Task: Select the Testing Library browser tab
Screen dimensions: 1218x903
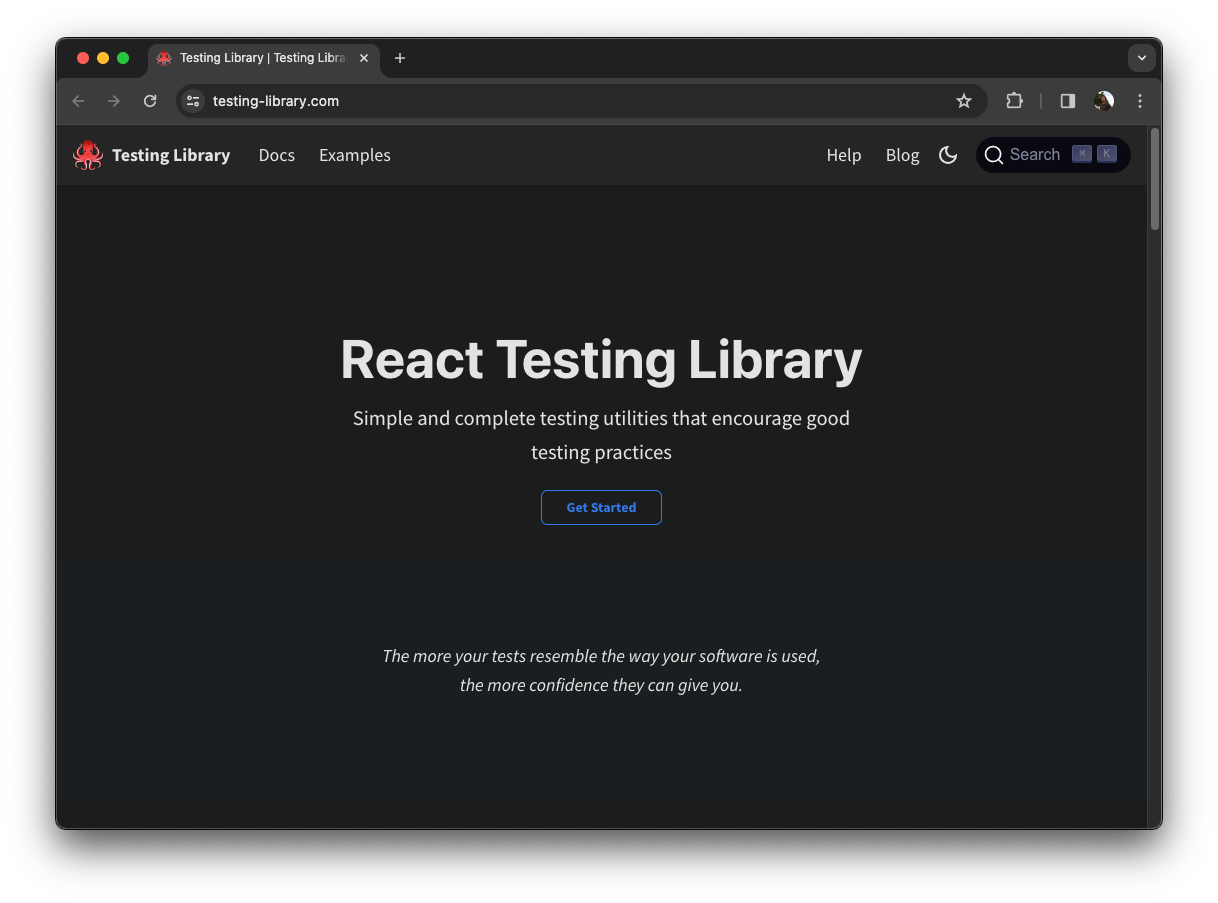Action: coord(264,58)
